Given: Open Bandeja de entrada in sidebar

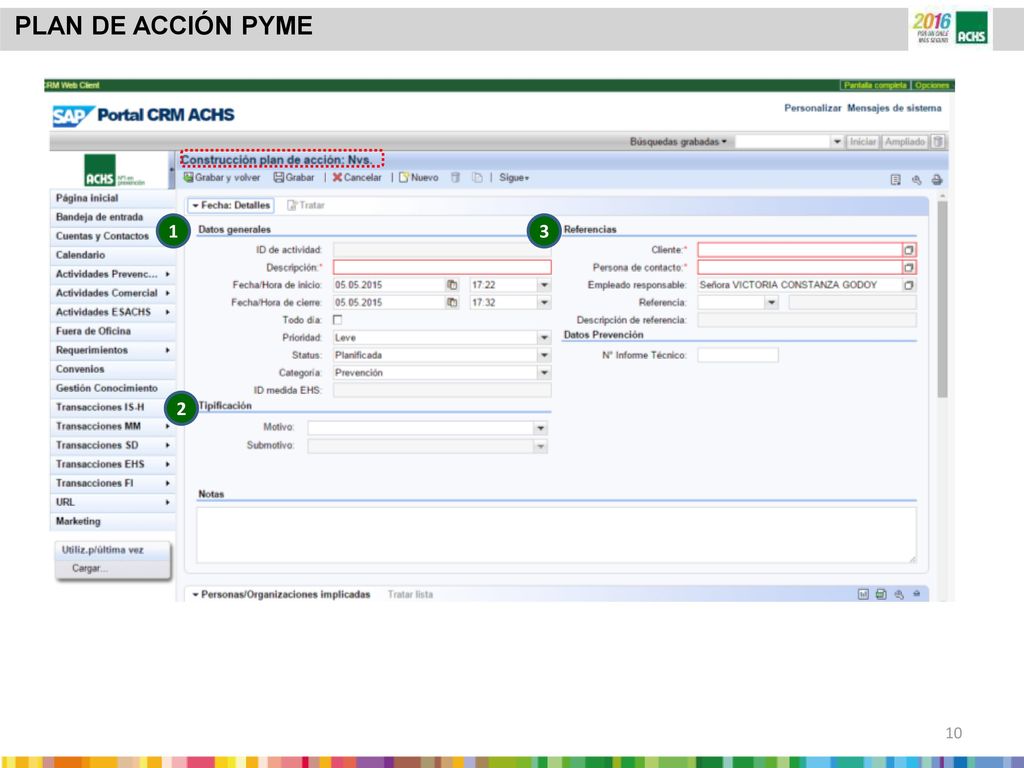Looking at the screenshot, I should coord(112,217).
